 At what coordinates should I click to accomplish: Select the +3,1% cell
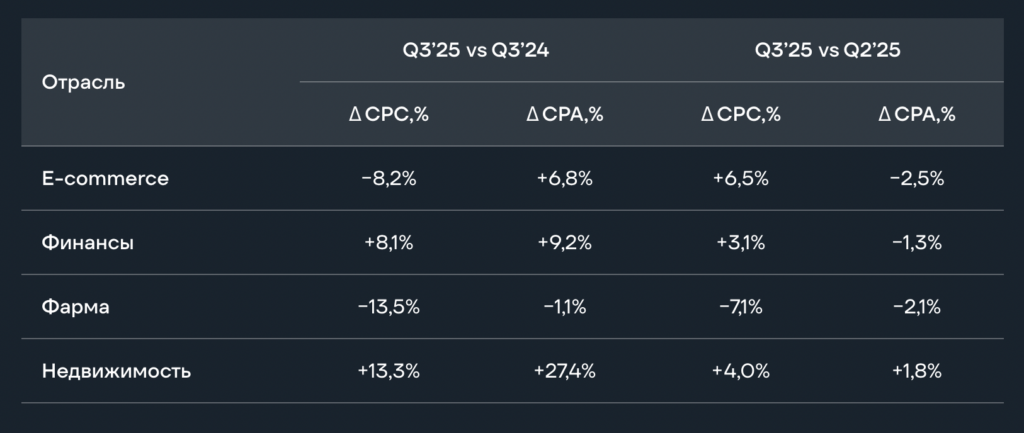pos(741,243)
